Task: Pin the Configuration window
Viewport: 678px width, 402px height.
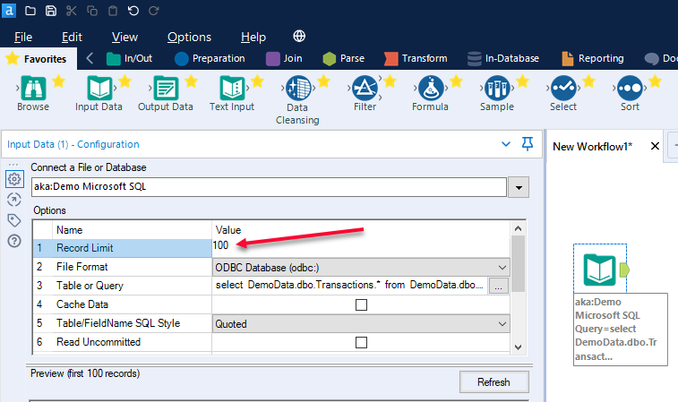Action: pos(528,144)
